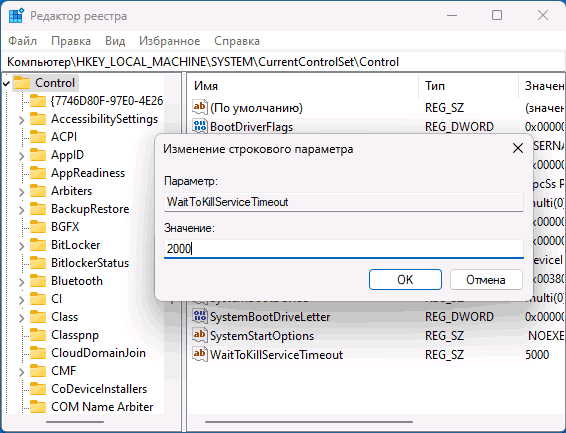Click the WaitToKillServiceTimeout string value icon

pos(200,354)
